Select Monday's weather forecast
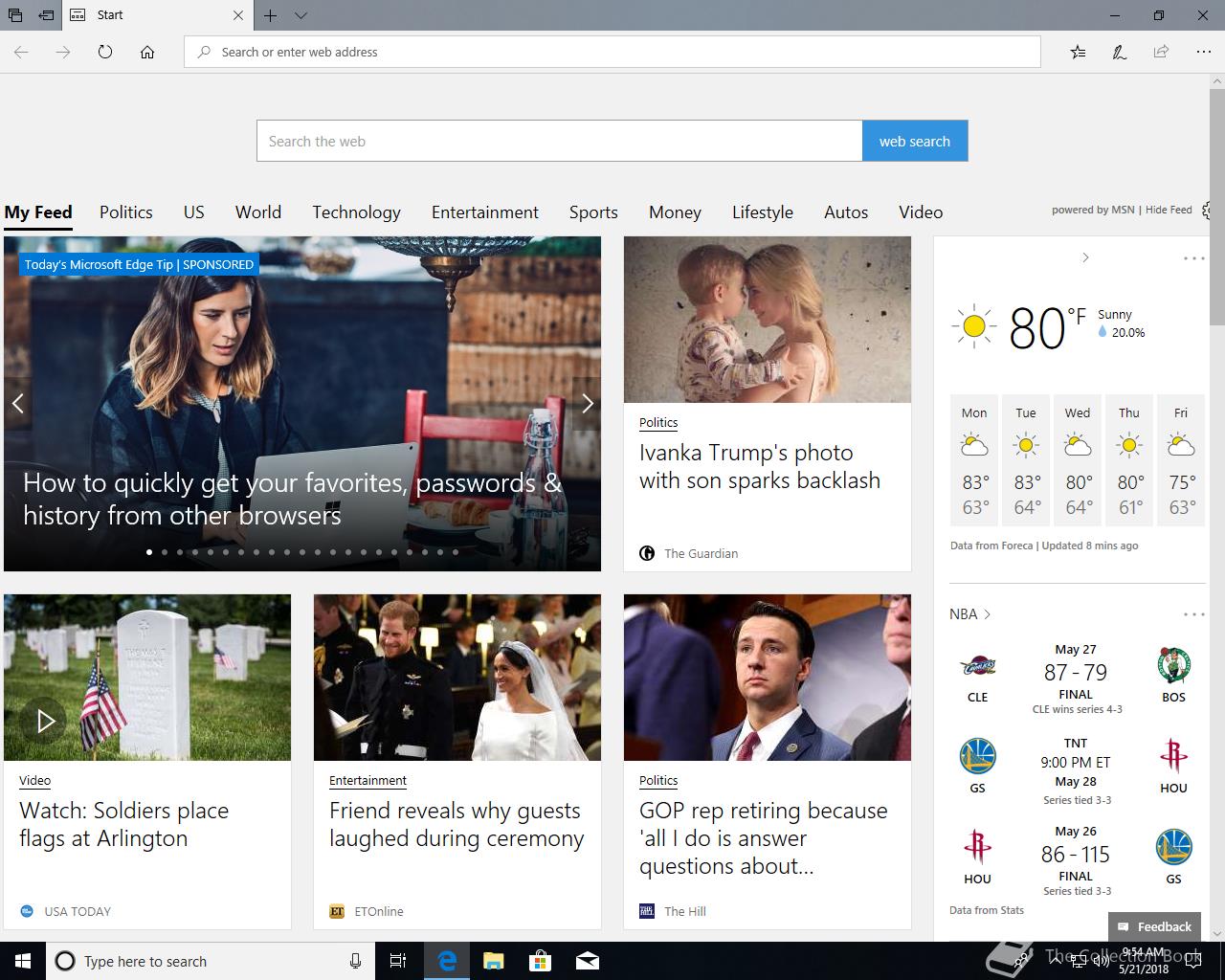The width and height of the screenshot is (1225, 980). [x=974, y=461]
